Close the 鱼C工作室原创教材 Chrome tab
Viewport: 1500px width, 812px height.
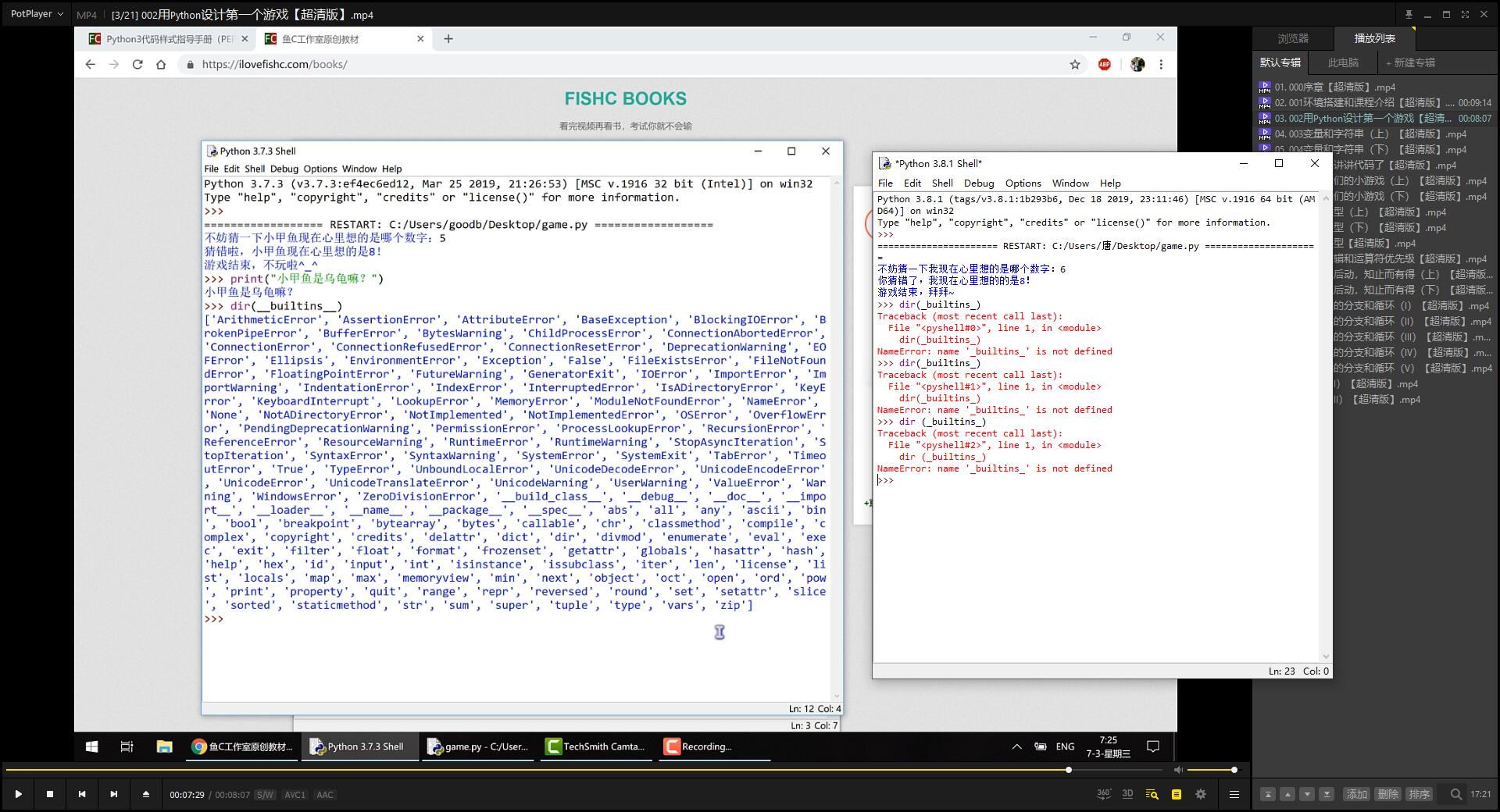(420, 38)
